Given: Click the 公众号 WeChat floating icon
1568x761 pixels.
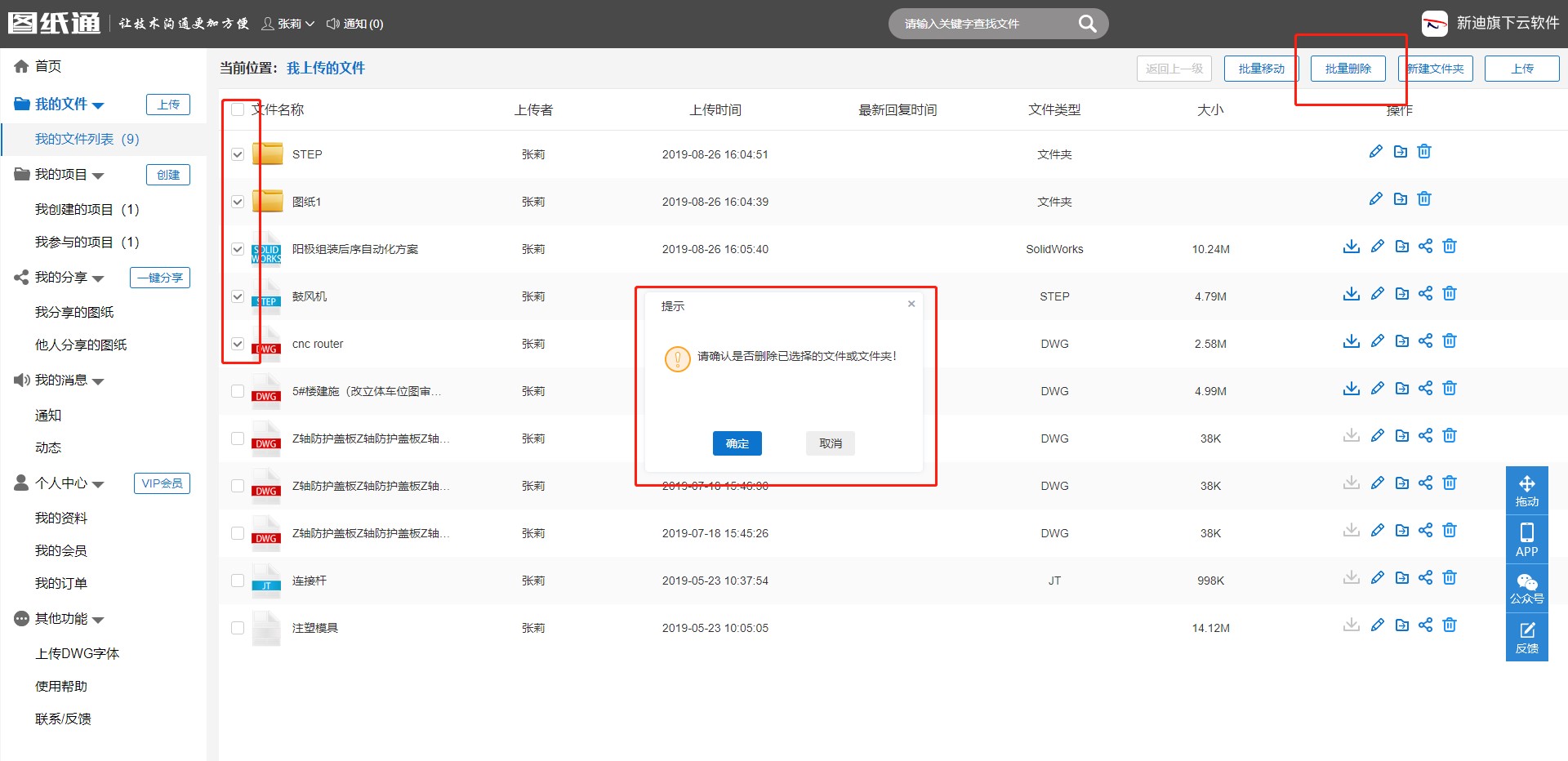Looking at the screenshot, I should click(x=1526, y=588).
